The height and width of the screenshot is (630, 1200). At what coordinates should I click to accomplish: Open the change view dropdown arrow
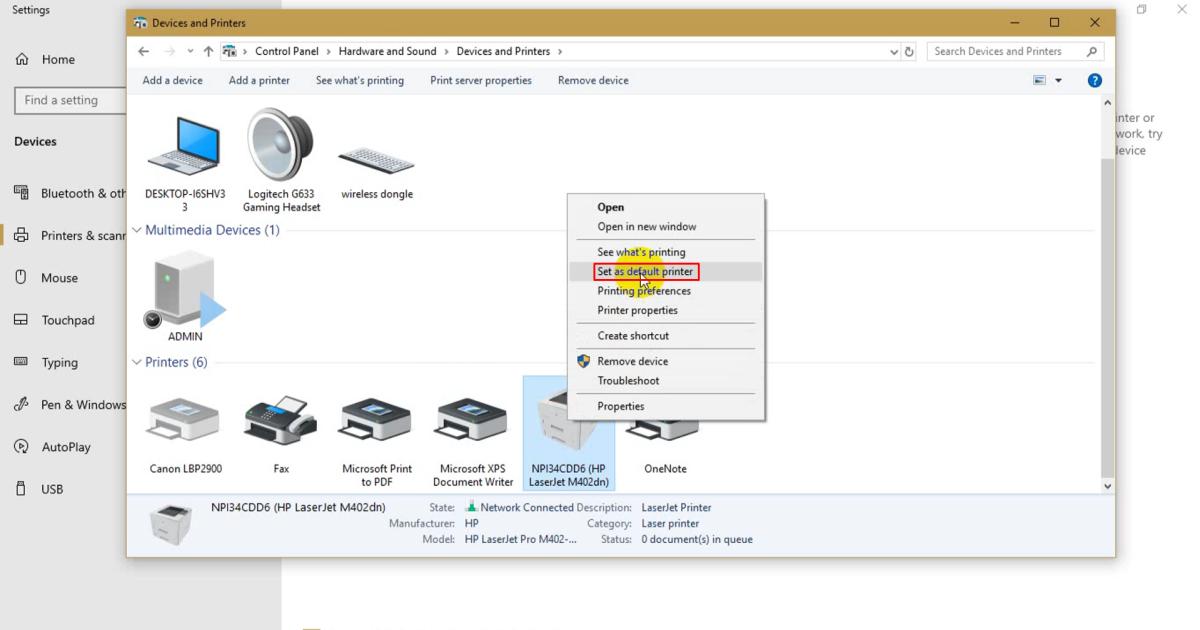[x=1059, y=81]
